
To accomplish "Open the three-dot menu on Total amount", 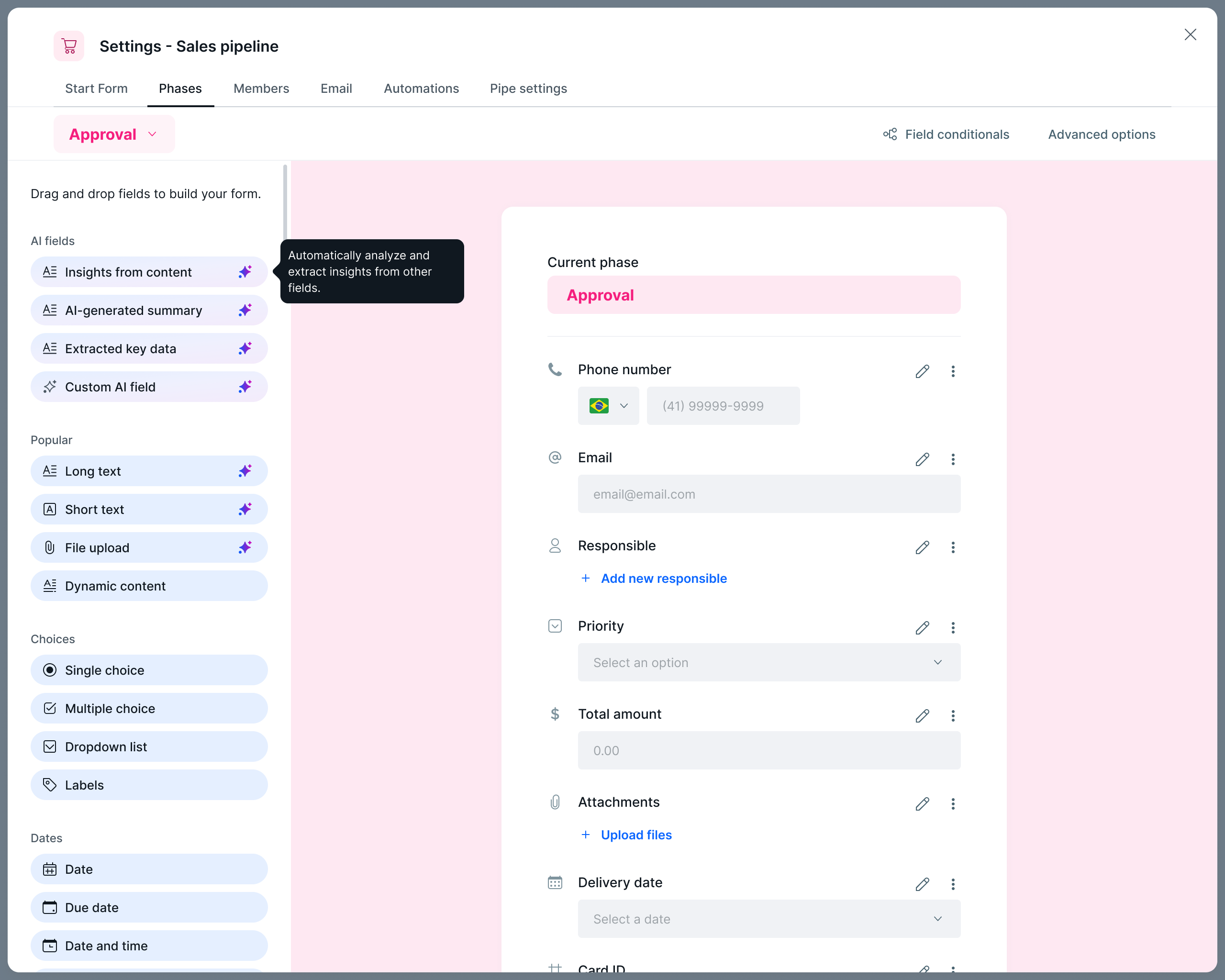I will point(953,716).
